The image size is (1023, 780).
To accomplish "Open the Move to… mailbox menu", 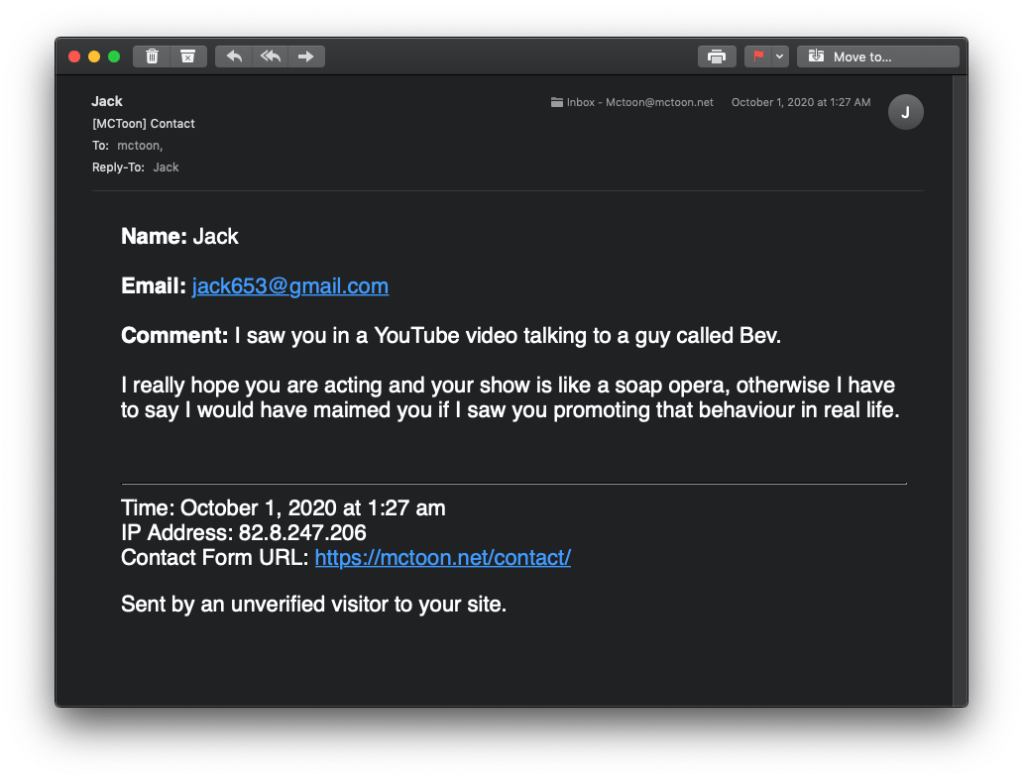I will (877, 57).
